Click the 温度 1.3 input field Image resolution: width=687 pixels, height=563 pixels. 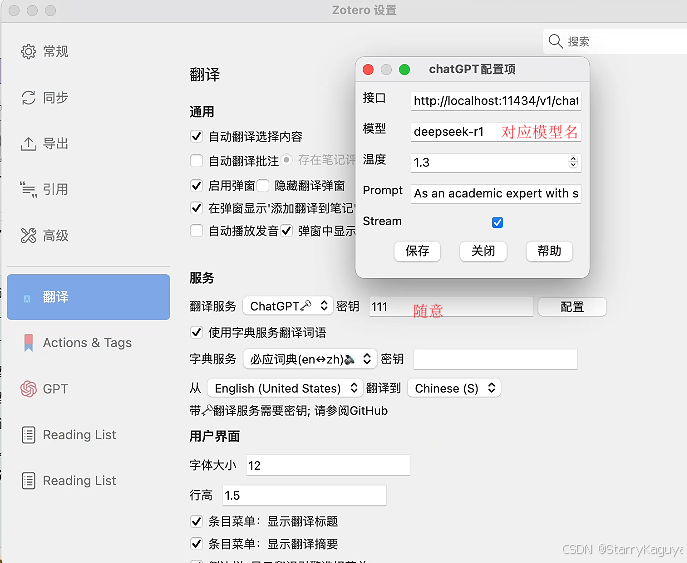coord(496,162)
